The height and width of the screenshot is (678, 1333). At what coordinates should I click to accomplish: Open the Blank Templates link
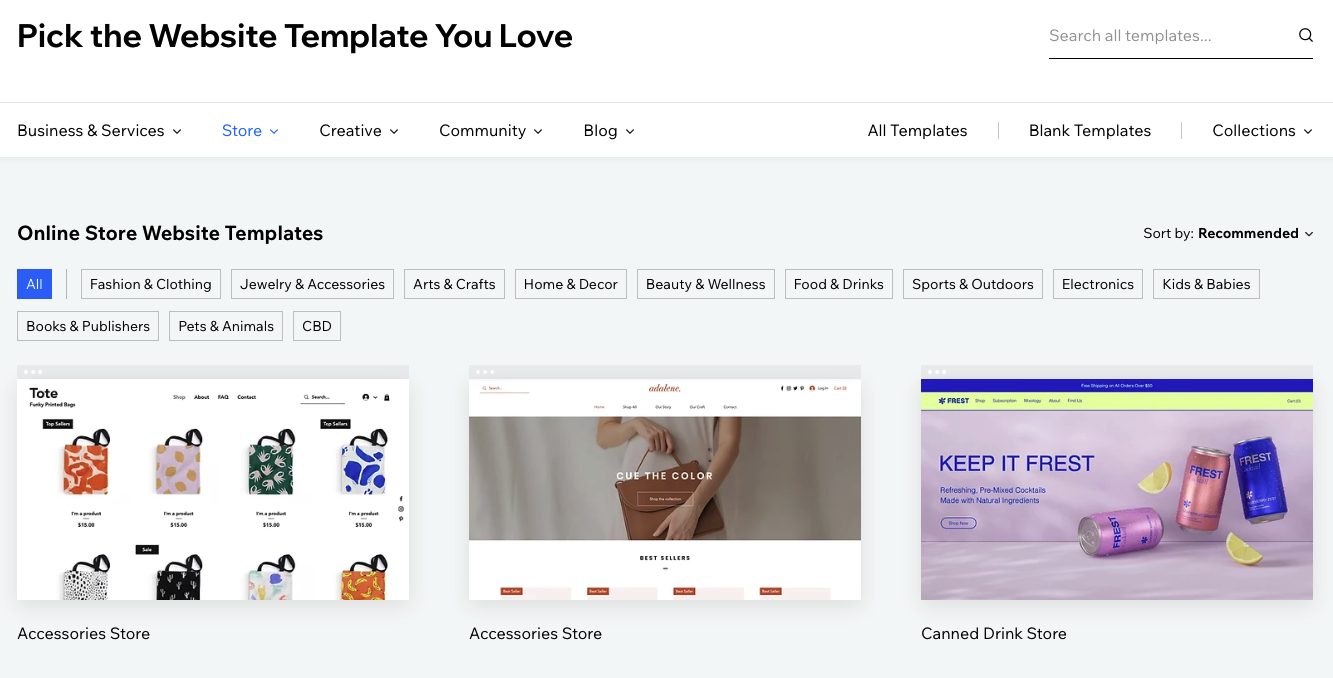(x=1090, y=130)
